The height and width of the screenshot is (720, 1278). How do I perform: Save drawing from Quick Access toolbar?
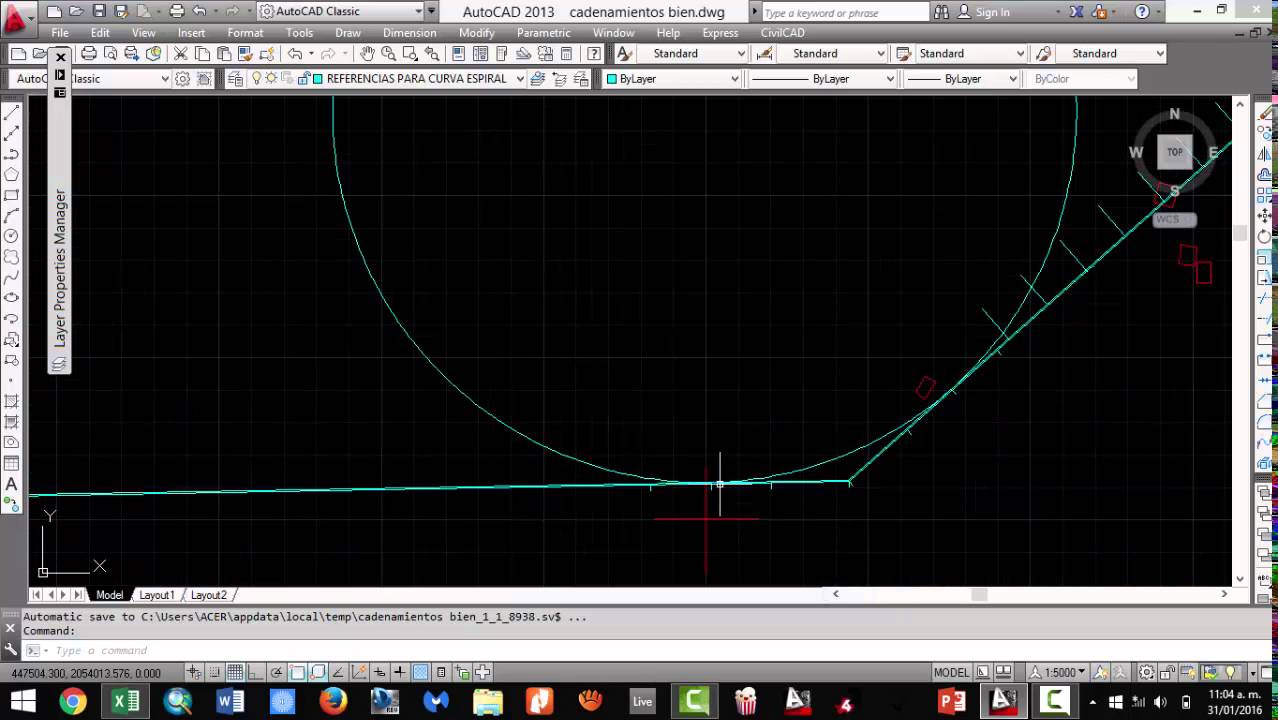98,12
